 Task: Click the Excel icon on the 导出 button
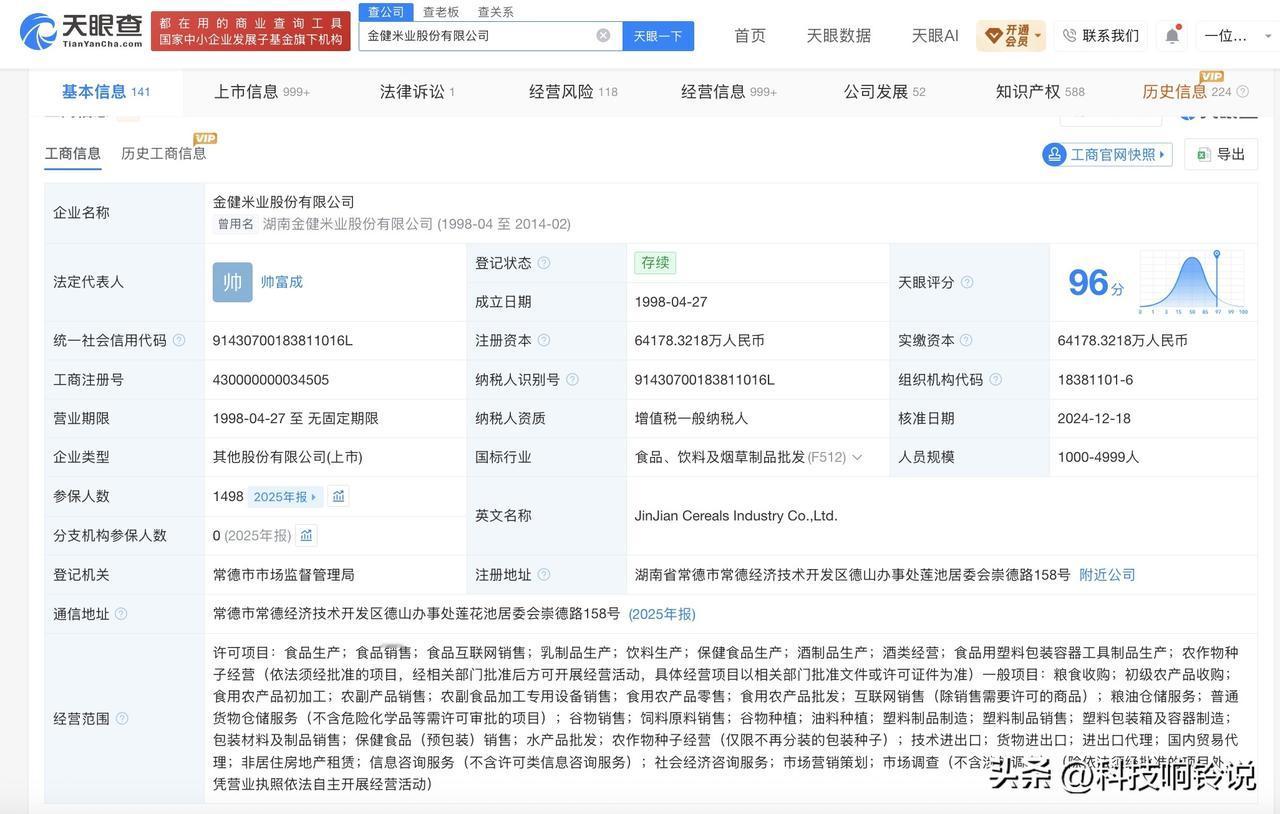[1204, 155]
